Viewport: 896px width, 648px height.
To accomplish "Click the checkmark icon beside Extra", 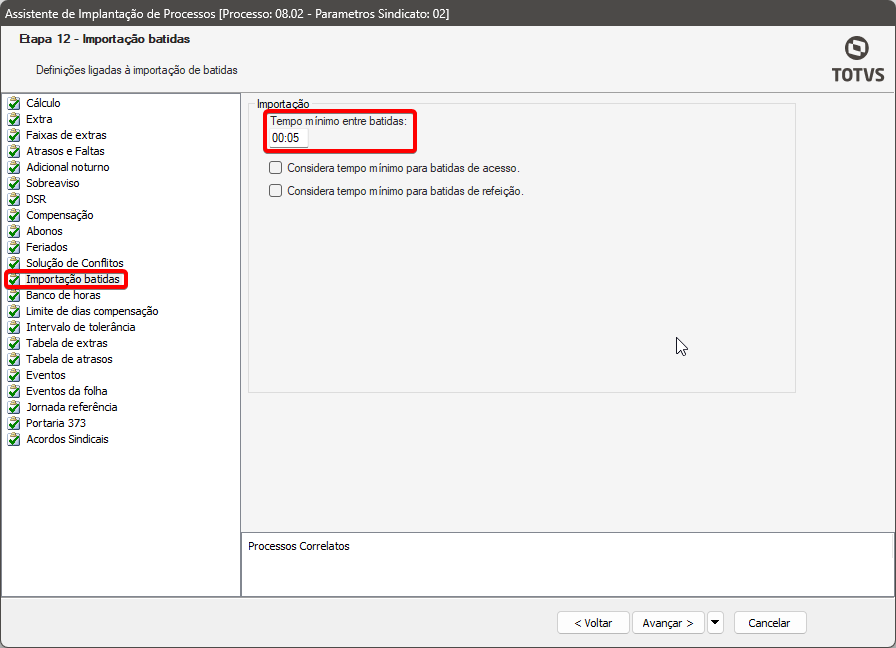I will click(x=14, y=119).
